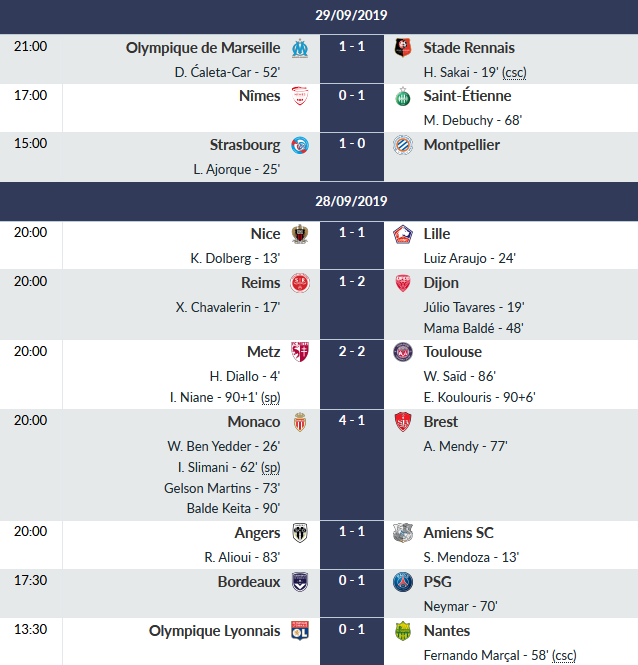Open the Bordeaux team link
Image resolution: width=638 pixels, height=665 pixels.
coord(249,582)
